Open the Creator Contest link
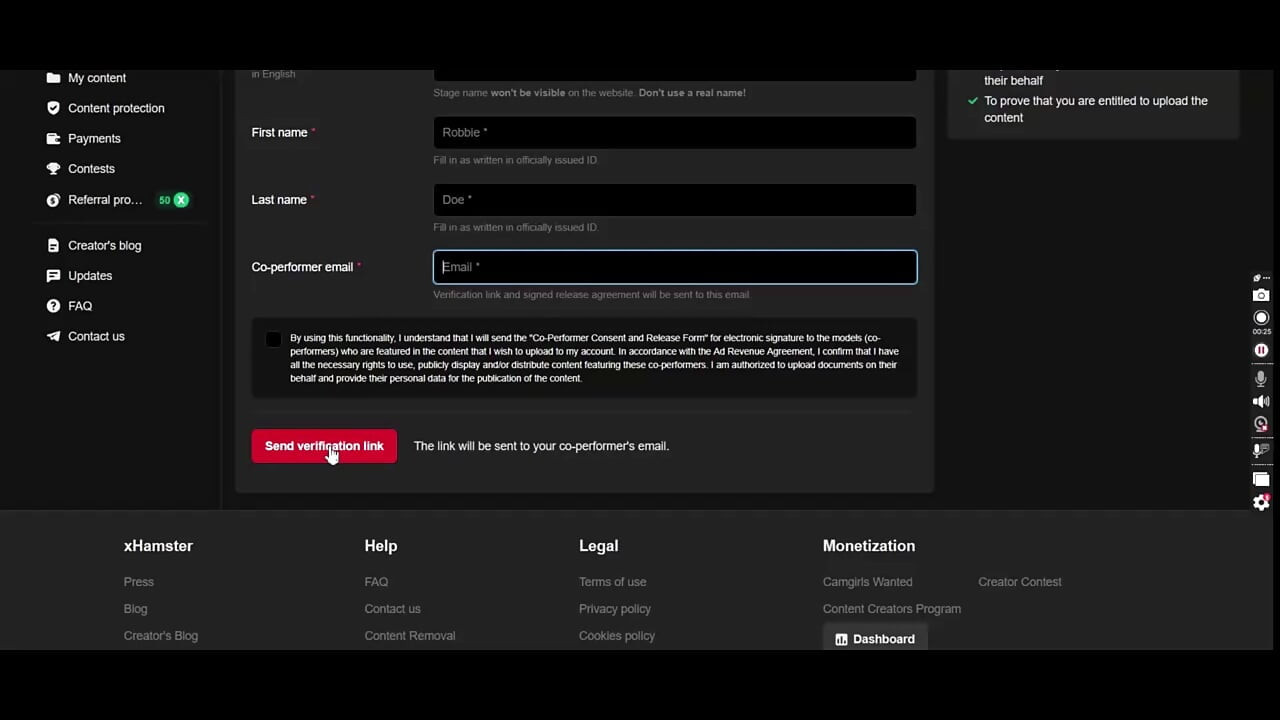This screenshot has height=720, width=1280. coord(1020,582)
